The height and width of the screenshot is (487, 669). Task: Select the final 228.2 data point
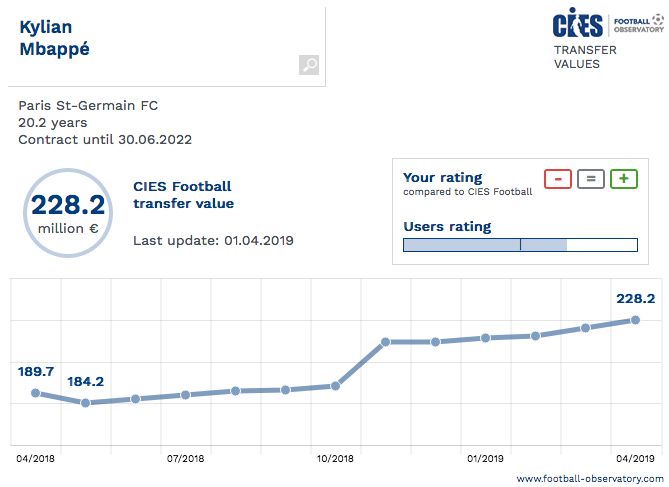coord(635,320)
